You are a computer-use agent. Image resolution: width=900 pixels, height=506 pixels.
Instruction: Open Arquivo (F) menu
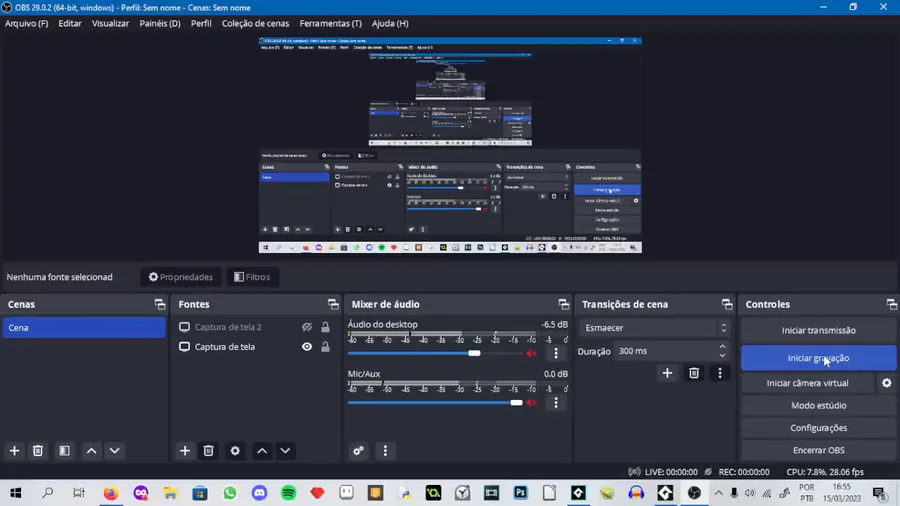point(26,24)
